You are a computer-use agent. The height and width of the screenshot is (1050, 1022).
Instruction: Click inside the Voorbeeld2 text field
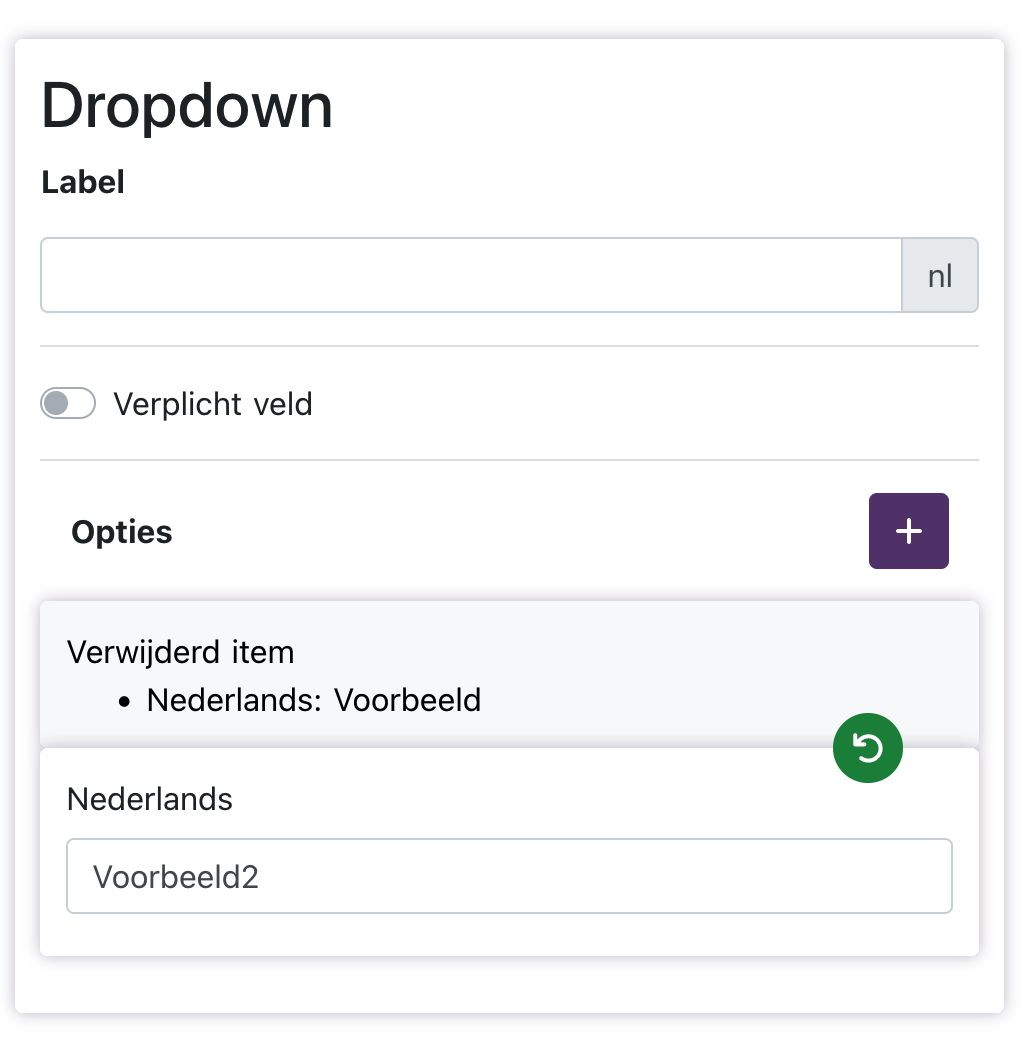pyautogui.click(x=509, y=875)
